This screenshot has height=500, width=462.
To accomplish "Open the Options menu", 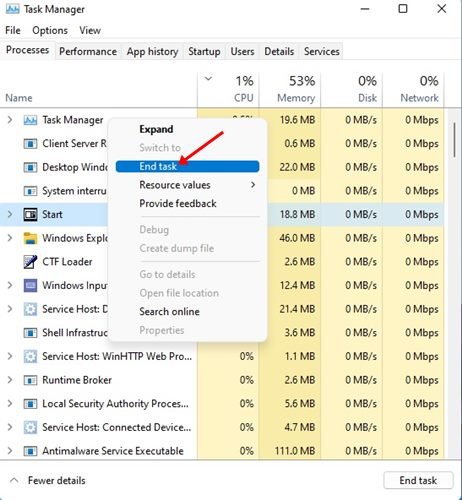I will [50, 30].
